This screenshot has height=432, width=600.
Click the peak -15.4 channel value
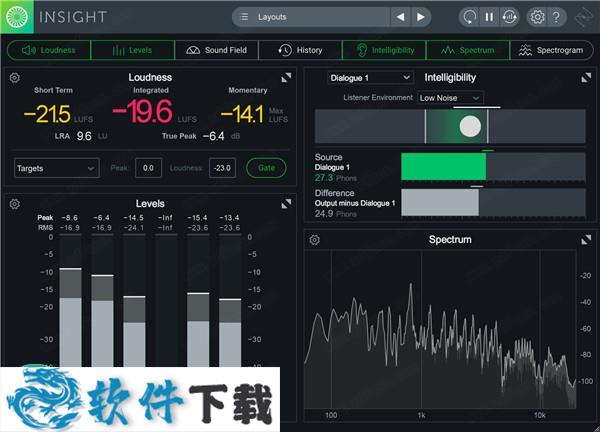pos(197,218)
